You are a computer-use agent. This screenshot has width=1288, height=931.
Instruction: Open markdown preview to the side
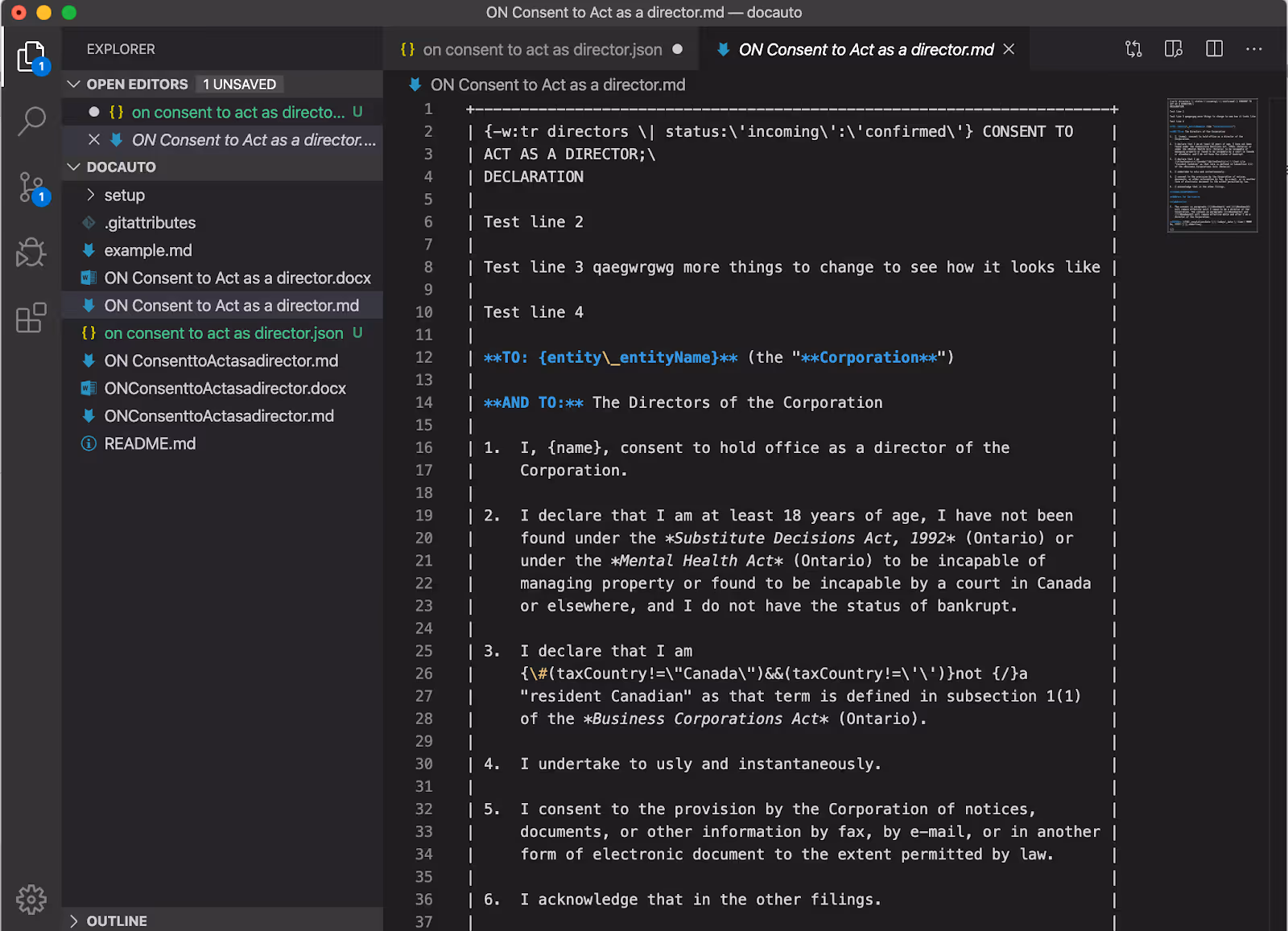1174,49
